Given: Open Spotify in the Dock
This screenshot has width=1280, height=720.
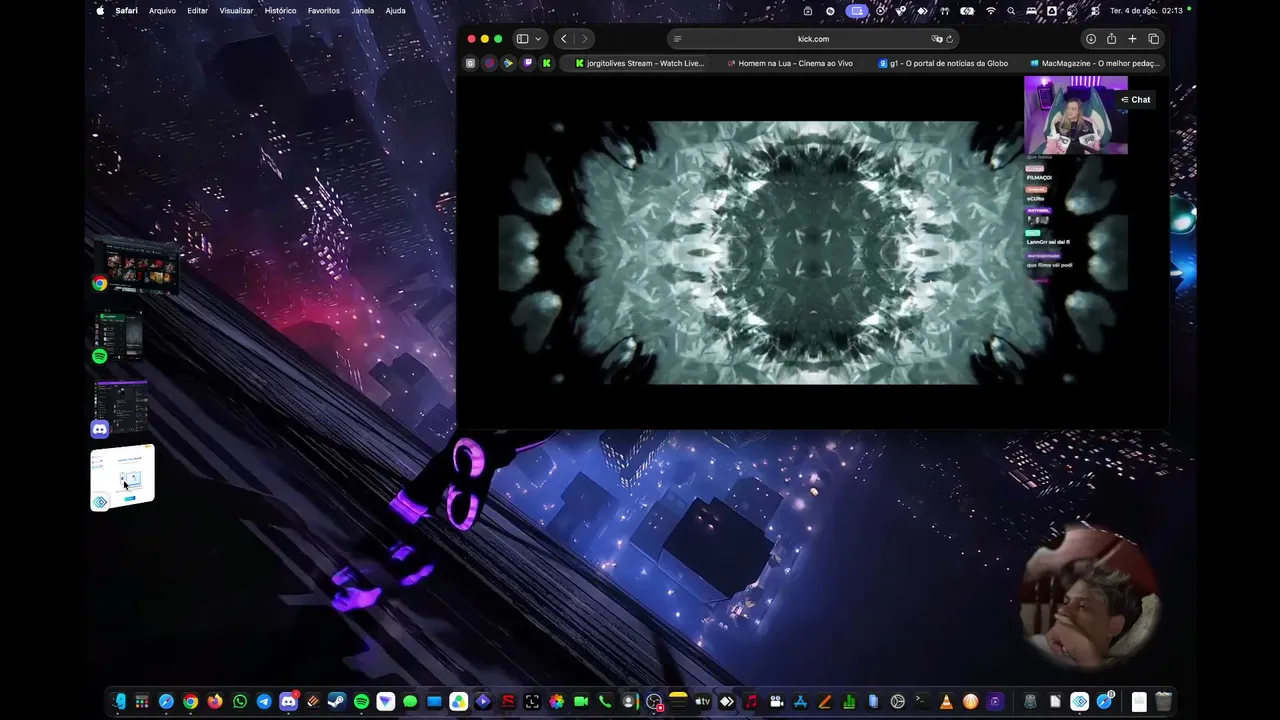Looking at the screenshot, I should (361, 702).
